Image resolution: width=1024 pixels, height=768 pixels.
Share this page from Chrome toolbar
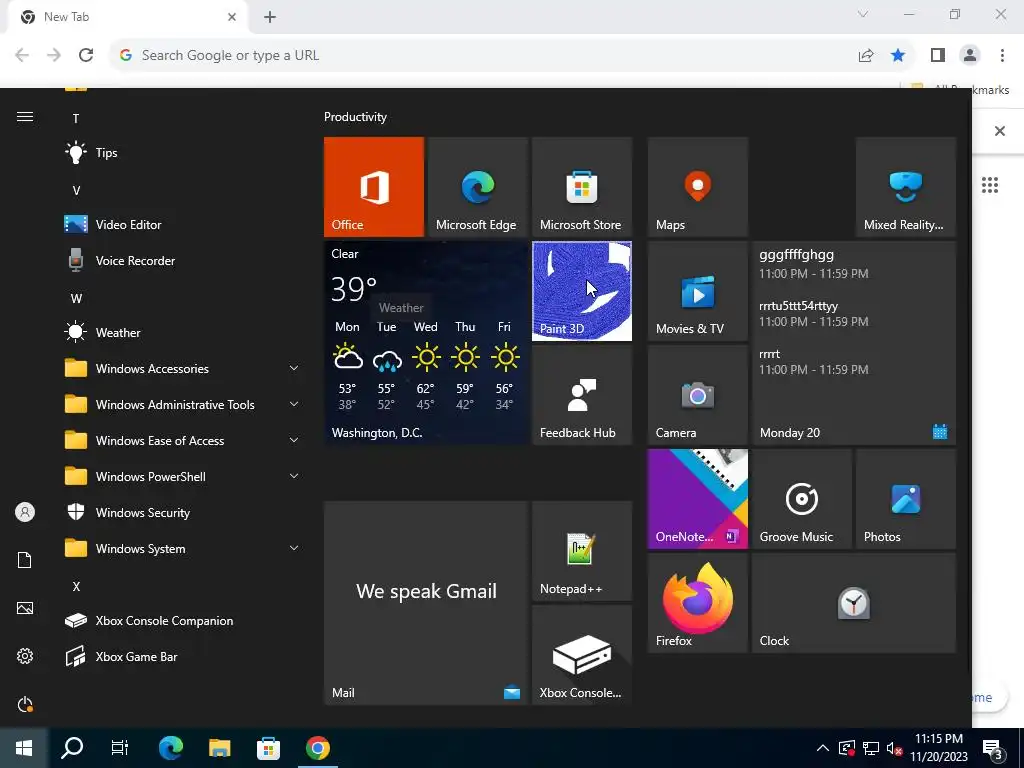(866, 56)
